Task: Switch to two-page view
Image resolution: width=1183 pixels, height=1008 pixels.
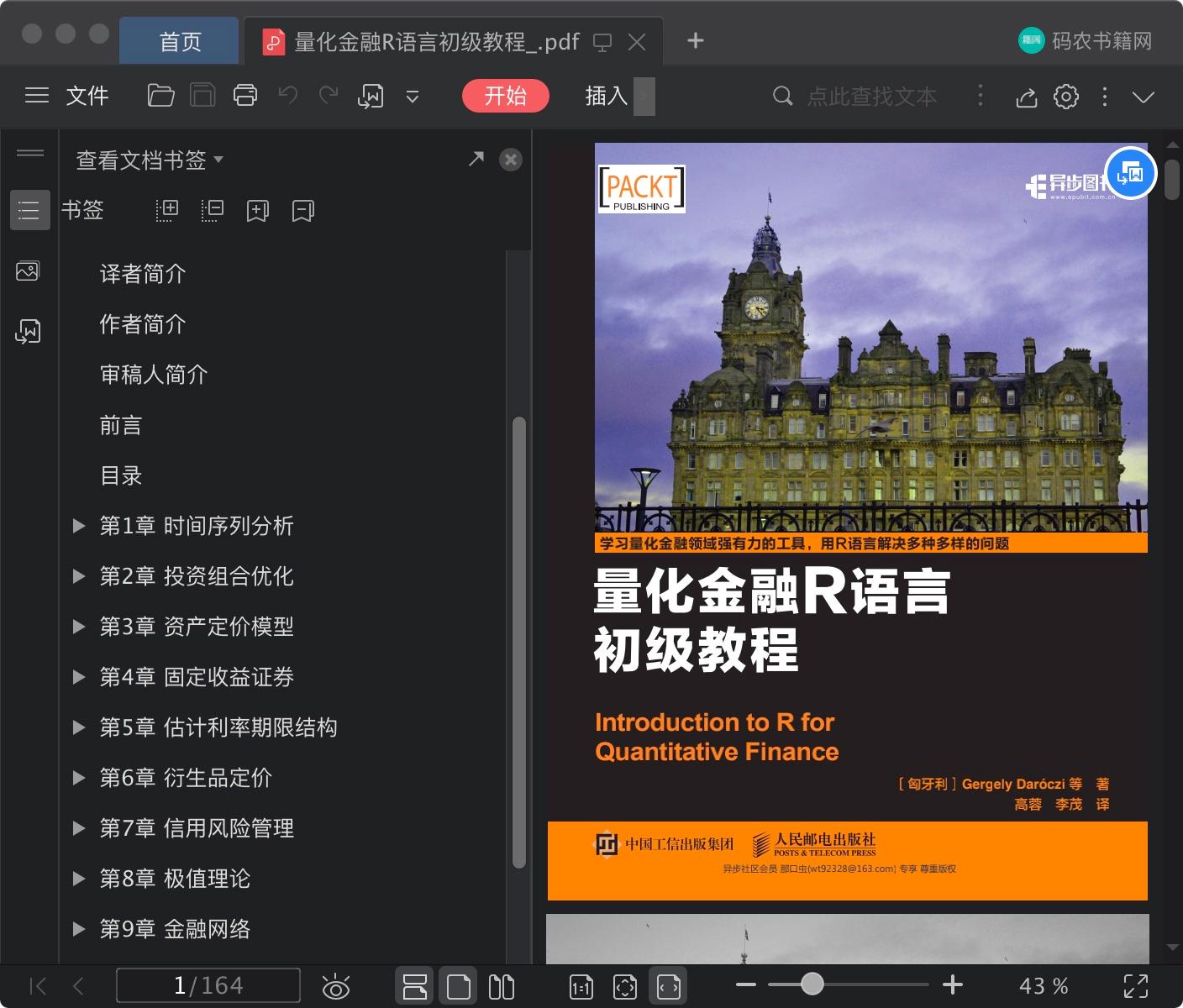Action: point(502,986)
